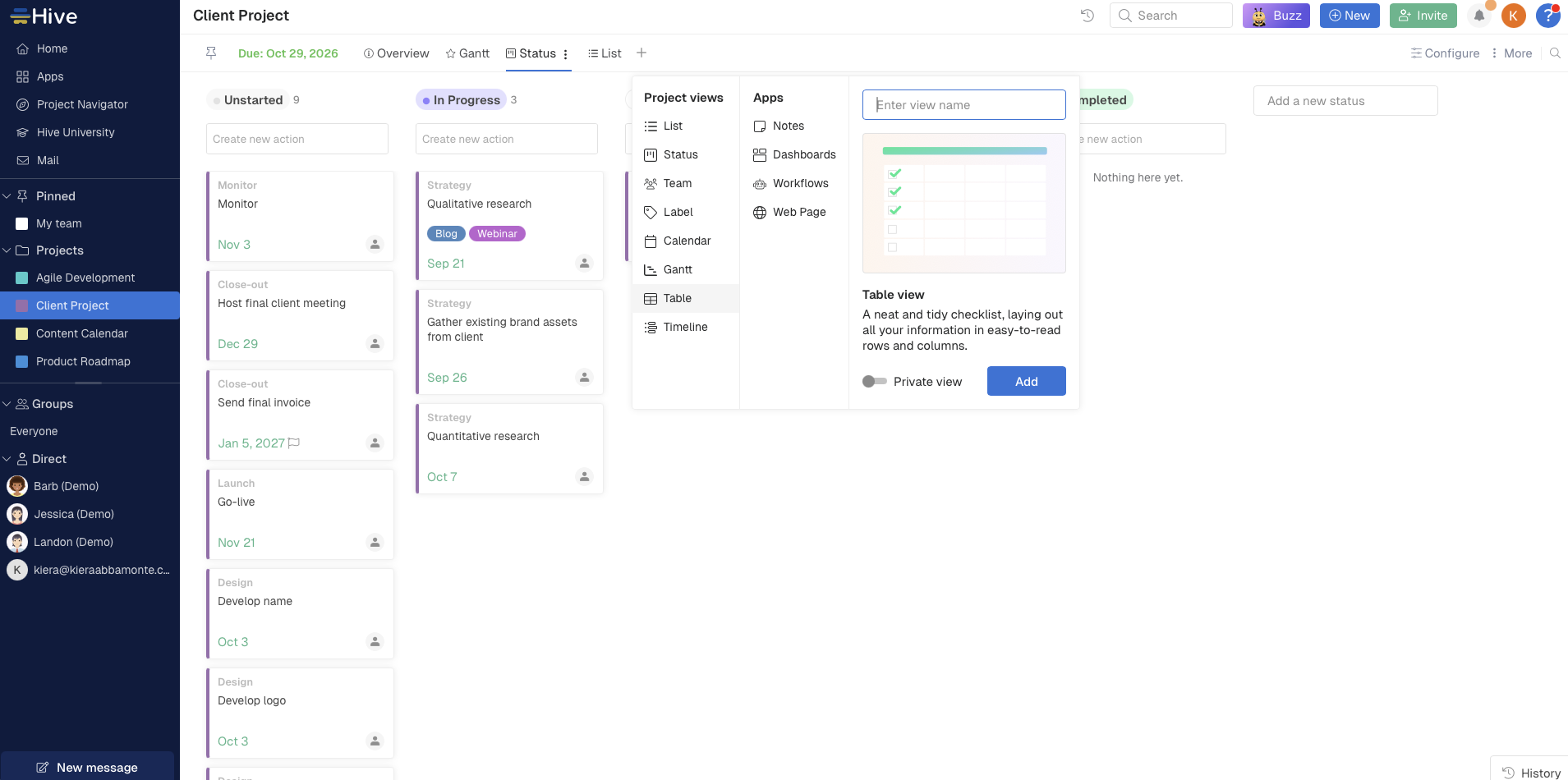The image size is (1568, 780).
Task: Click the Hive logo
Action: [x=44, y=16]
